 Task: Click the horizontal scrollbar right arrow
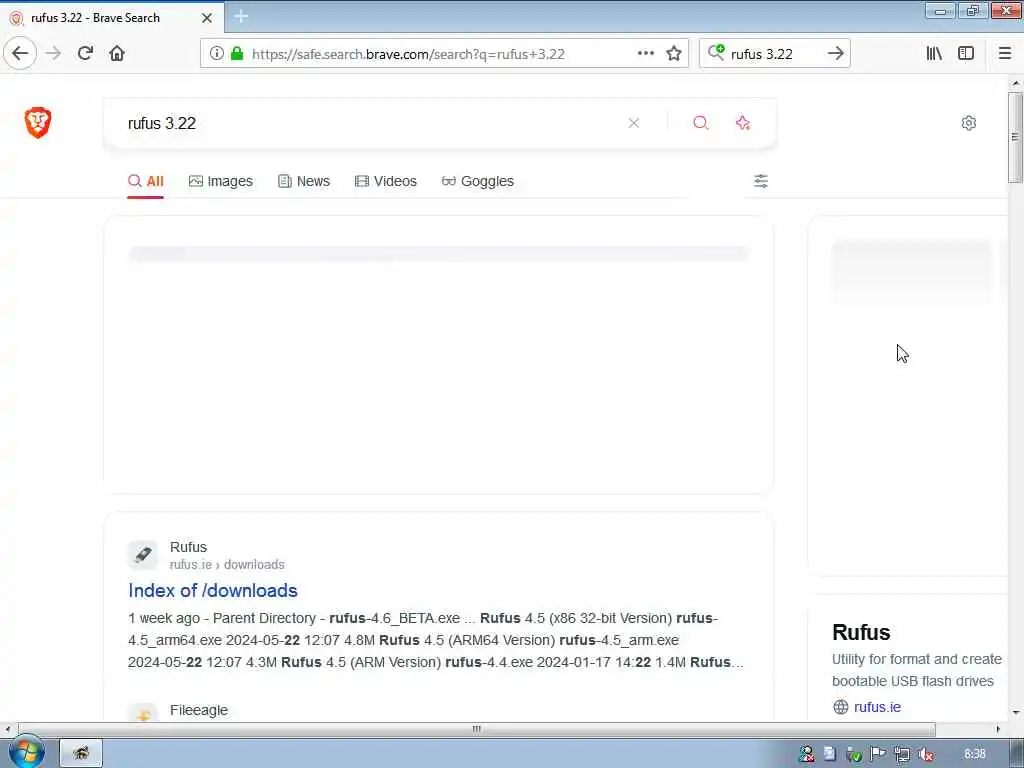(998, 729)
